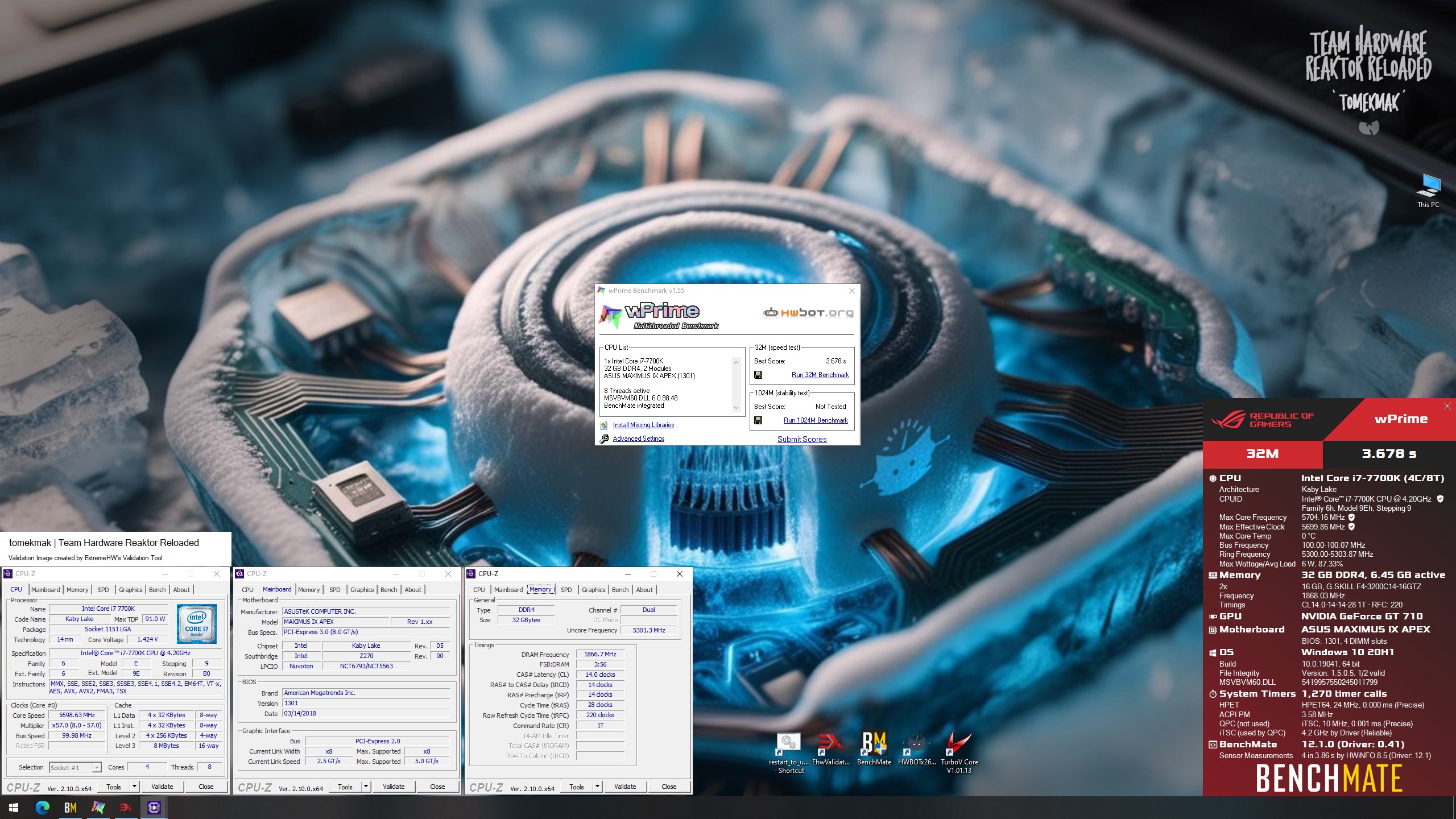Viewport: 1456px width, 819px height.
Task: Open the HWBOTx26... desktop shortcut
Action: click(x=916, y=749)
